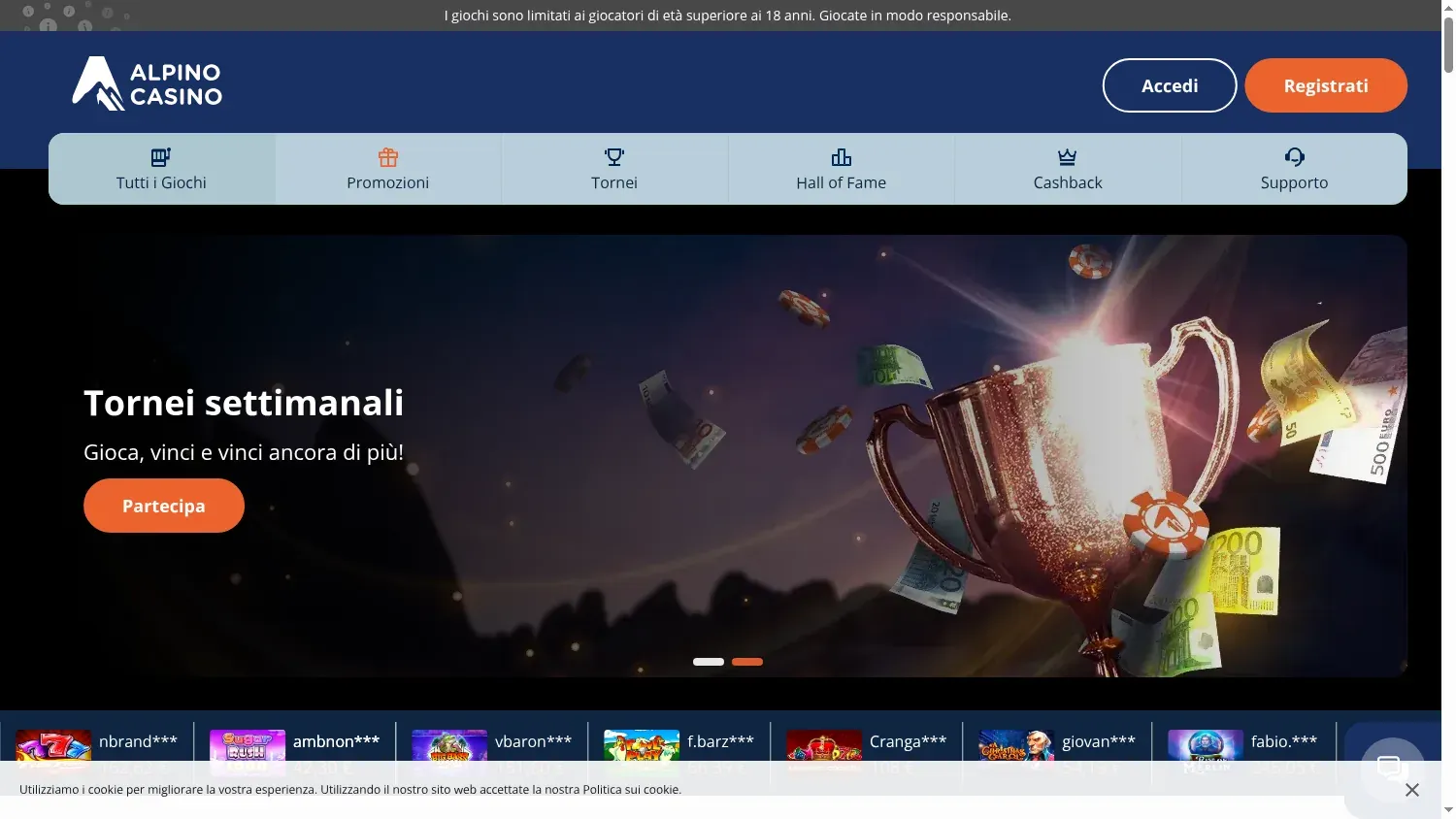The image size is (1456, 819).
Task: Click the Tutti i Giochi games icon
Action: point(161,157)
